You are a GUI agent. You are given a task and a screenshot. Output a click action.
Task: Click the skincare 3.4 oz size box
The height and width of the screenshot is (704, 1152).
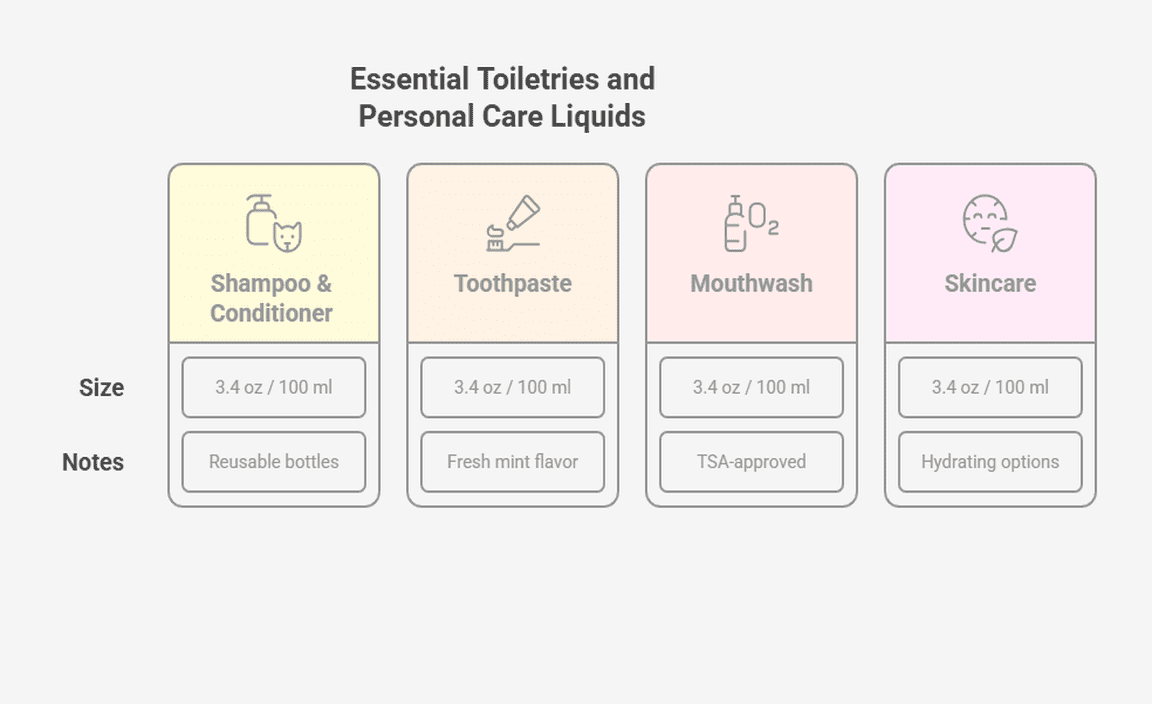990,387
